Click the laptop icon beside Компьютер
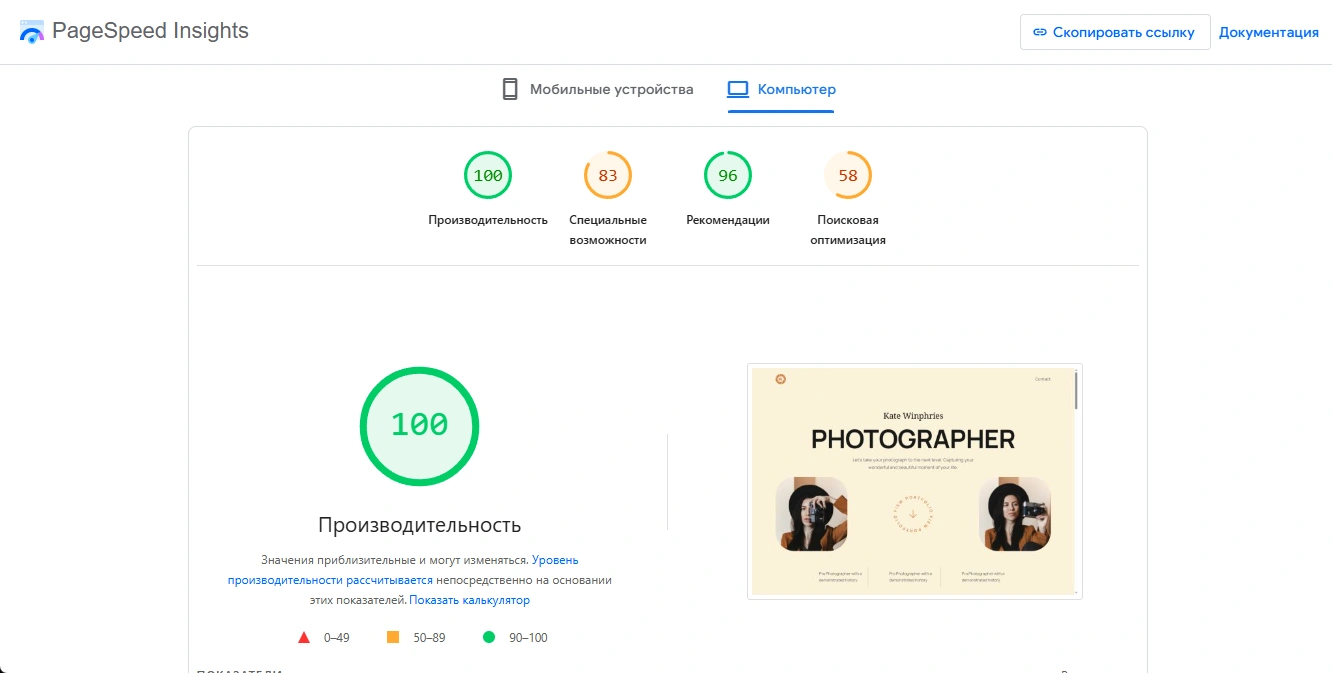The width and height of the screenshot is (1332, 673). (x=738, y=89)
